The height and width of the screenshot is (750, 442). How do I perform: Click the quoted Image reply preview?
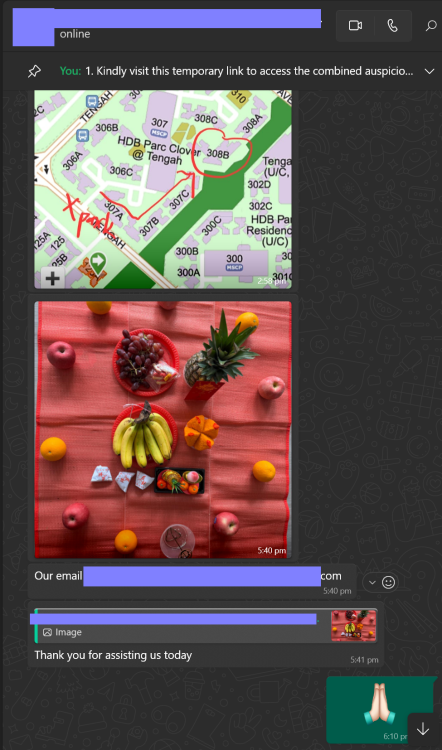pyautogui.click(x=205, y=626)
